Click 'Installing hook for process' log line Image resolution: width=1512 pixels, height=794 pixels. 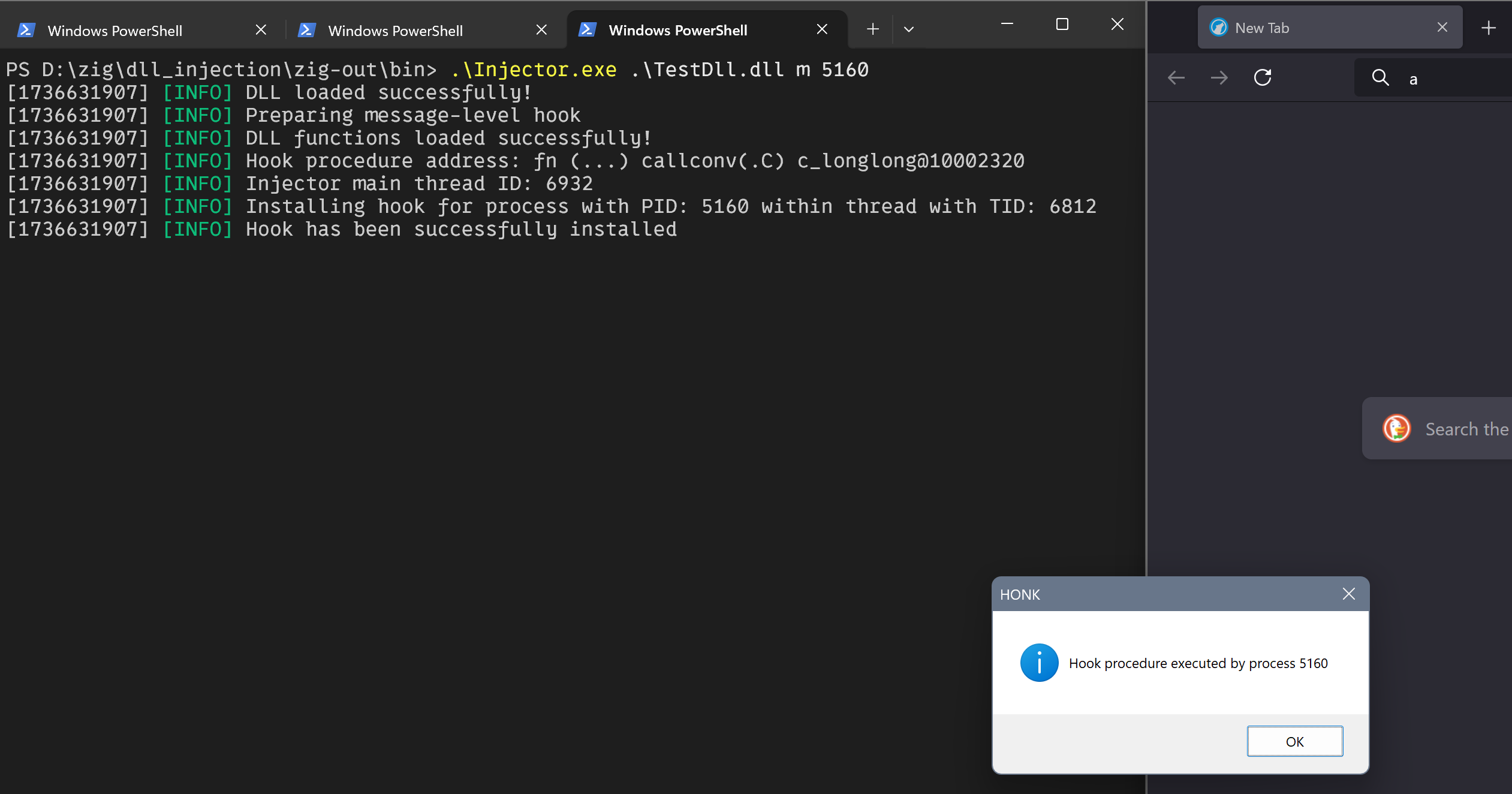point(671,206)
